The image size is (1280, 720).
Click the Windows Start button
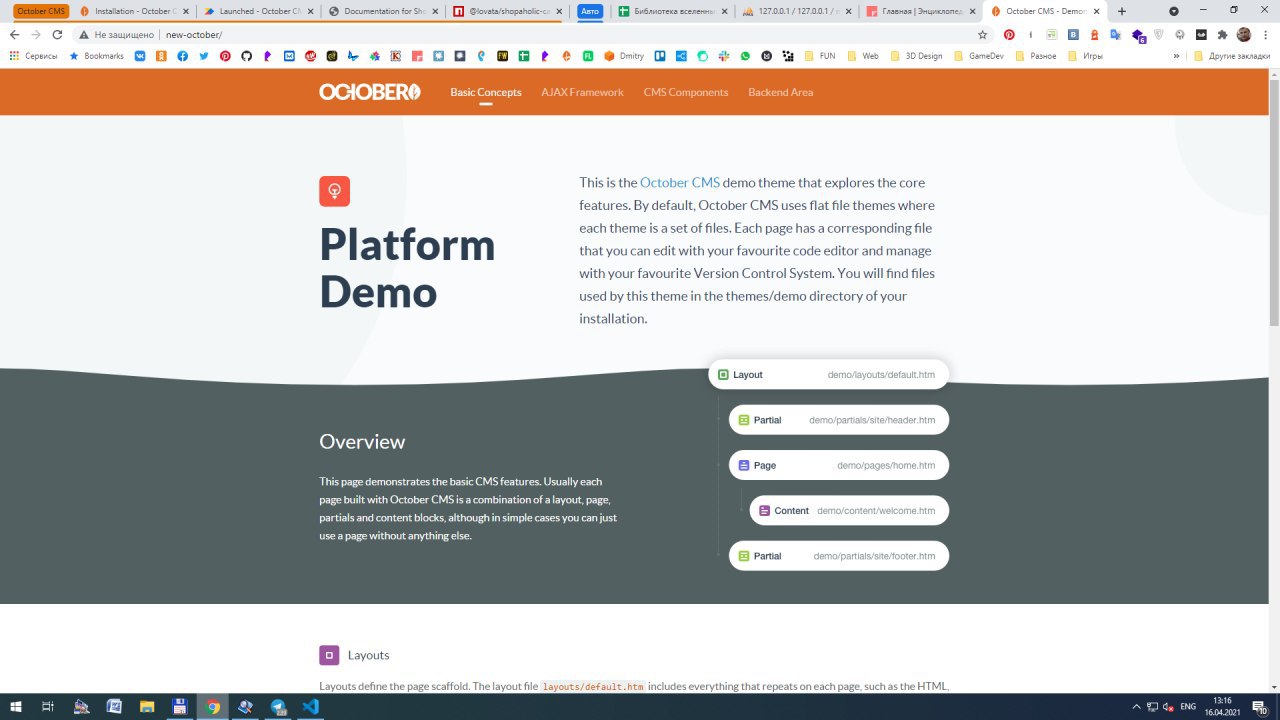[16, 707]
